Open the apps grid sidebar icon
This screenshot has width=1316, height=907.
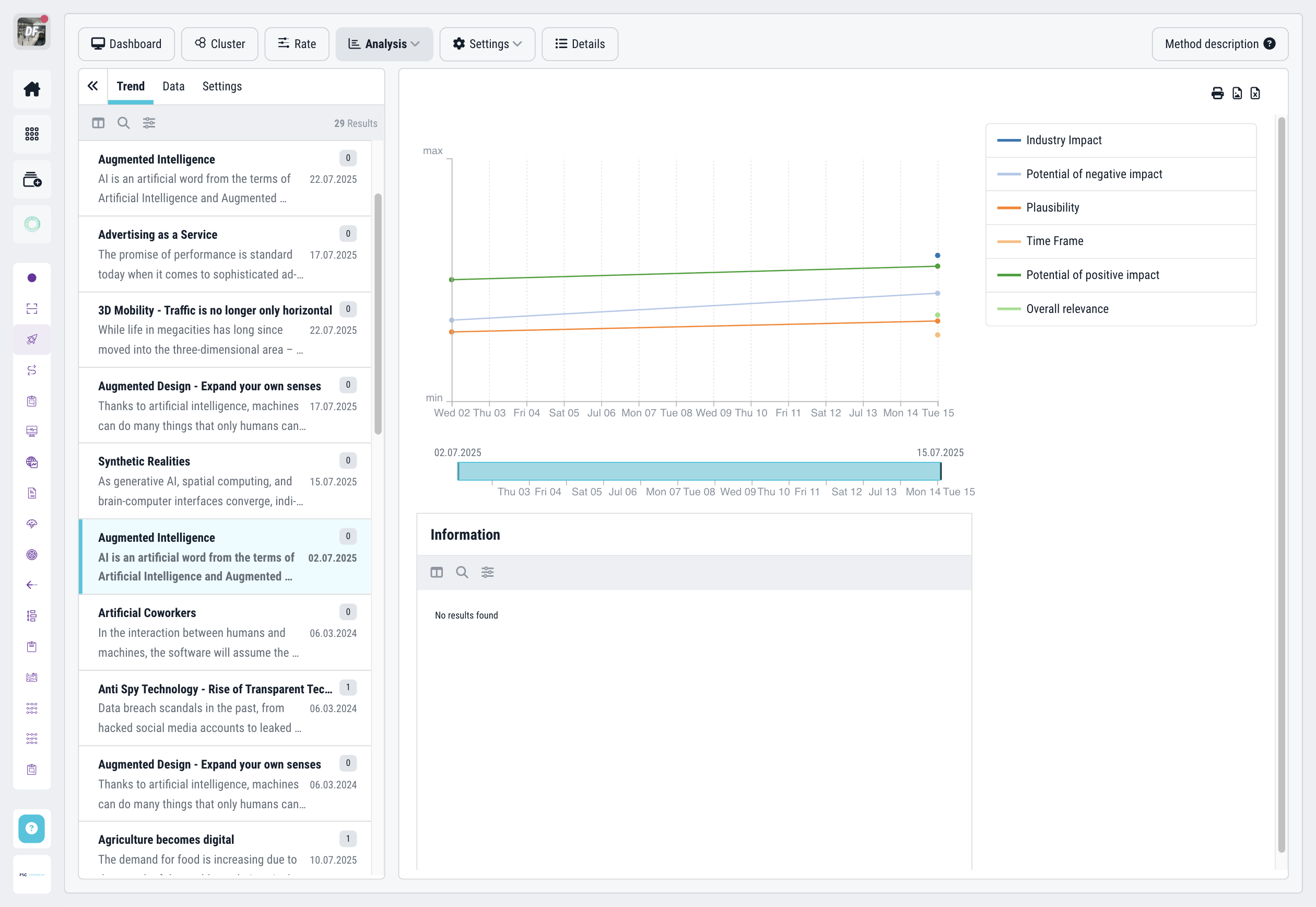[32, 134]
